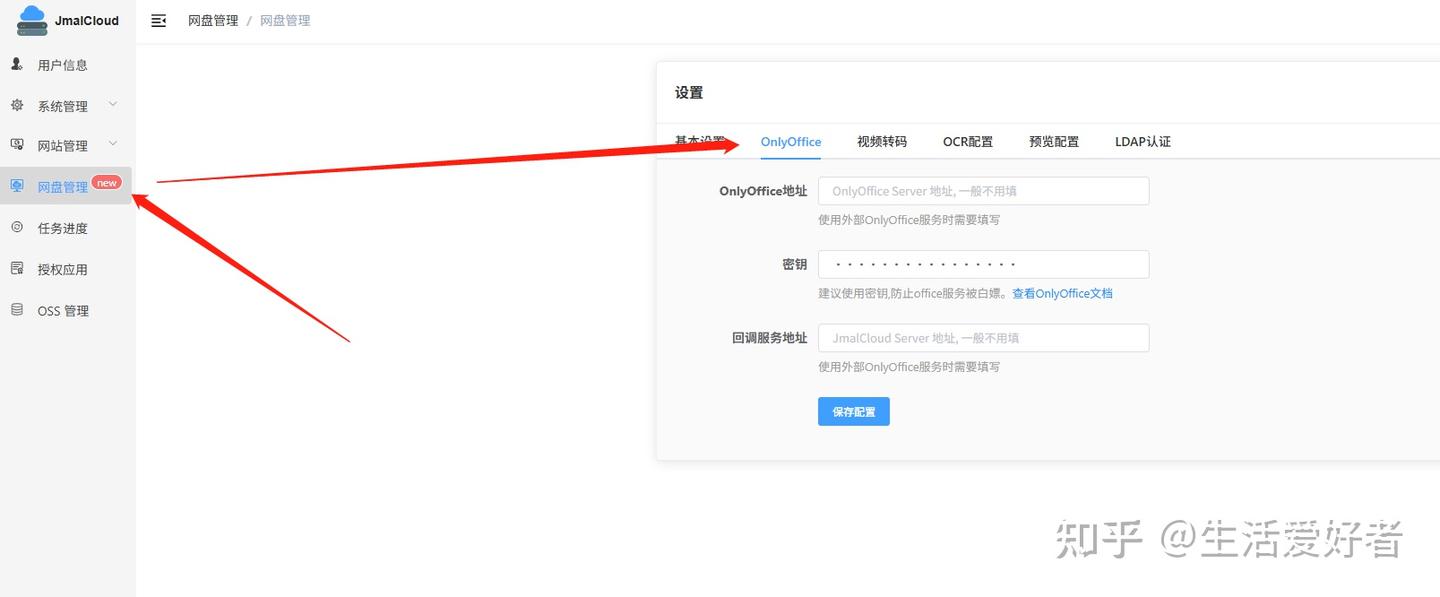
Task: Open the 查看OnlyOffice文档 link
Action: (x=1062, y=293)
